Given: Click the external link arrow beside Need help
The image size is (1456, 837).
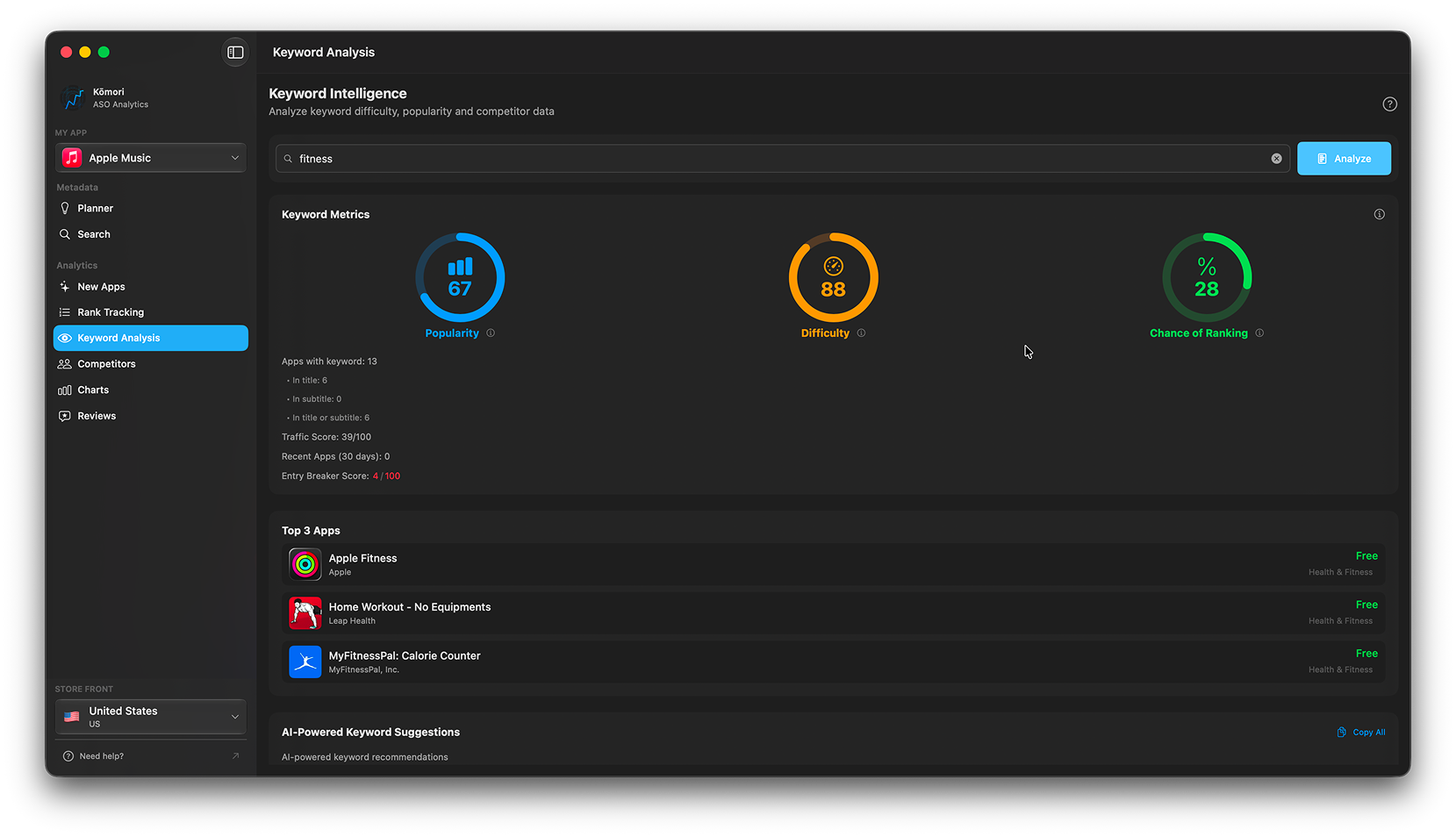Looking at the screenshot, I should click(235, 756).
